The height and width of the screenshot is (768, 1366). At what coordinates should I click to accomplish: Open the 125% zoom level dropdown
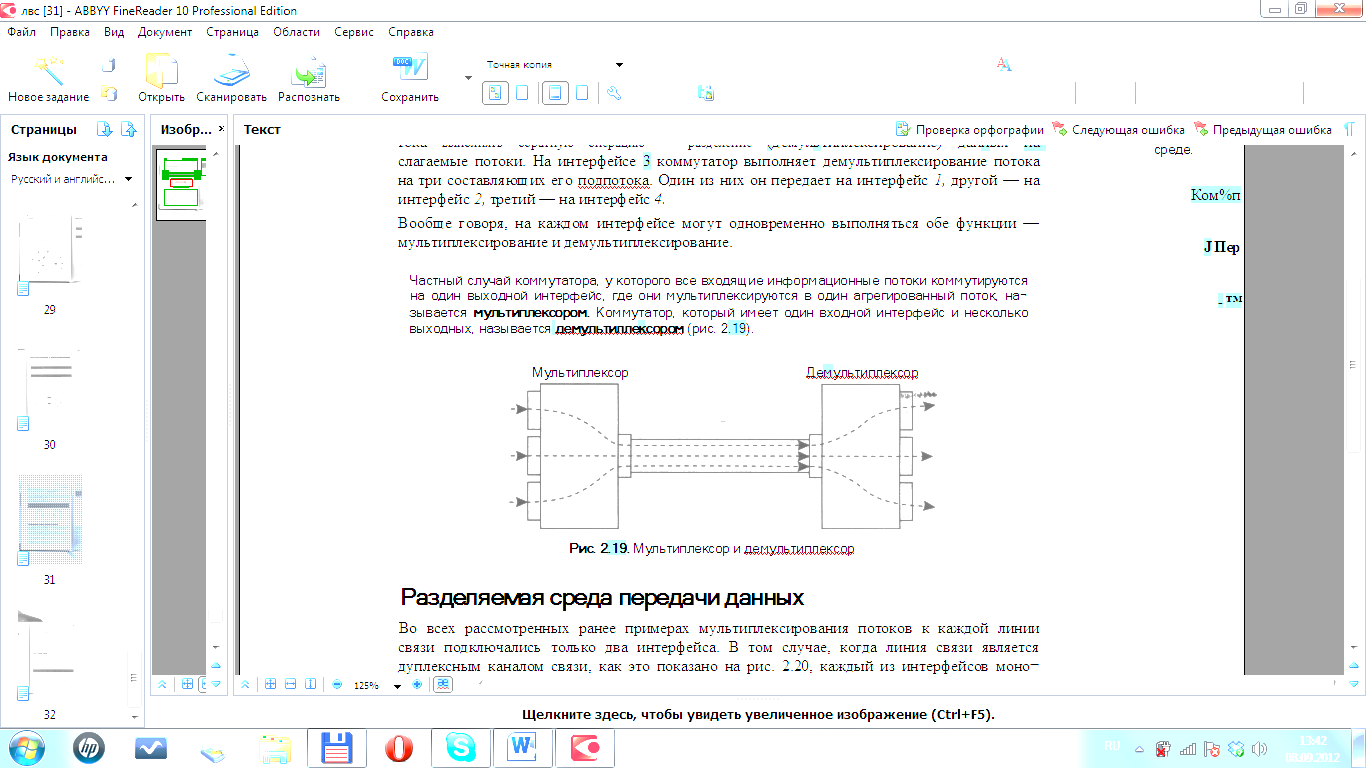398,686
